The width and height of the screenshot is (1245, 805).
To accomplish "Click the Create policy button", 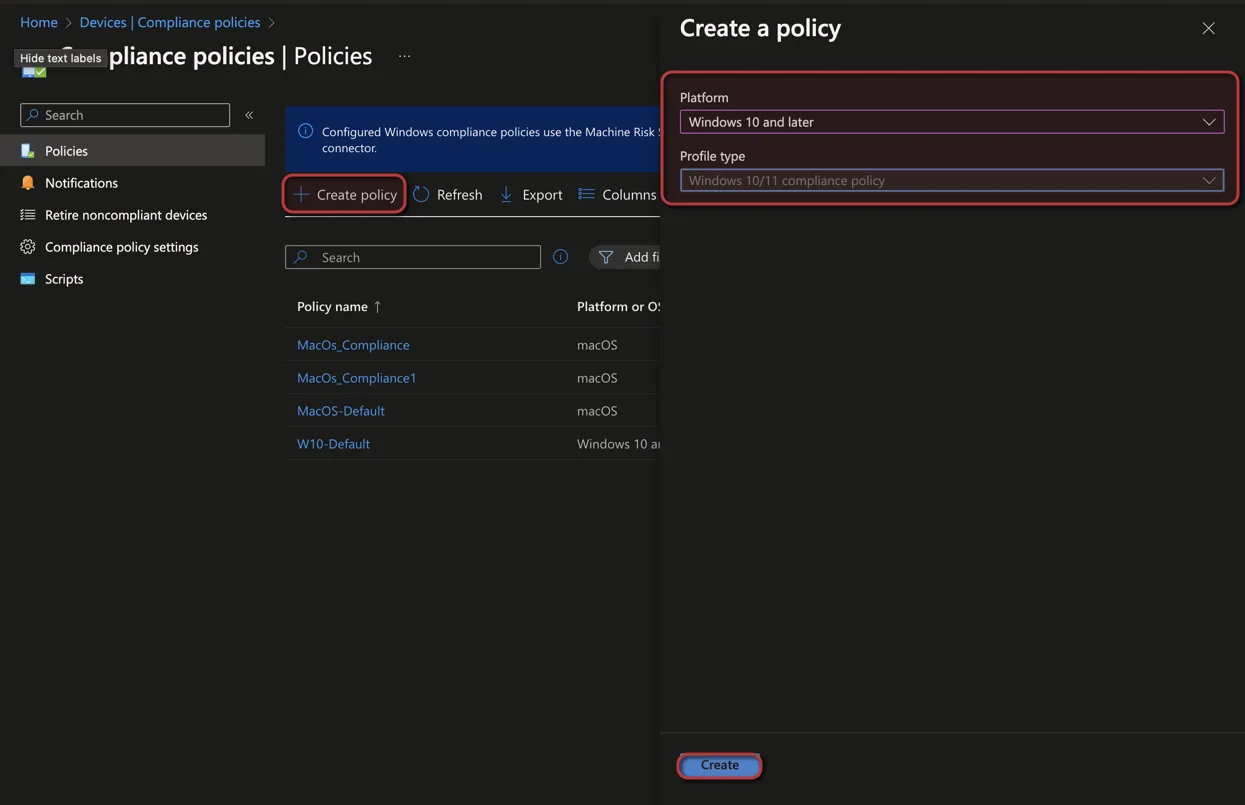I will click(345, 194).
